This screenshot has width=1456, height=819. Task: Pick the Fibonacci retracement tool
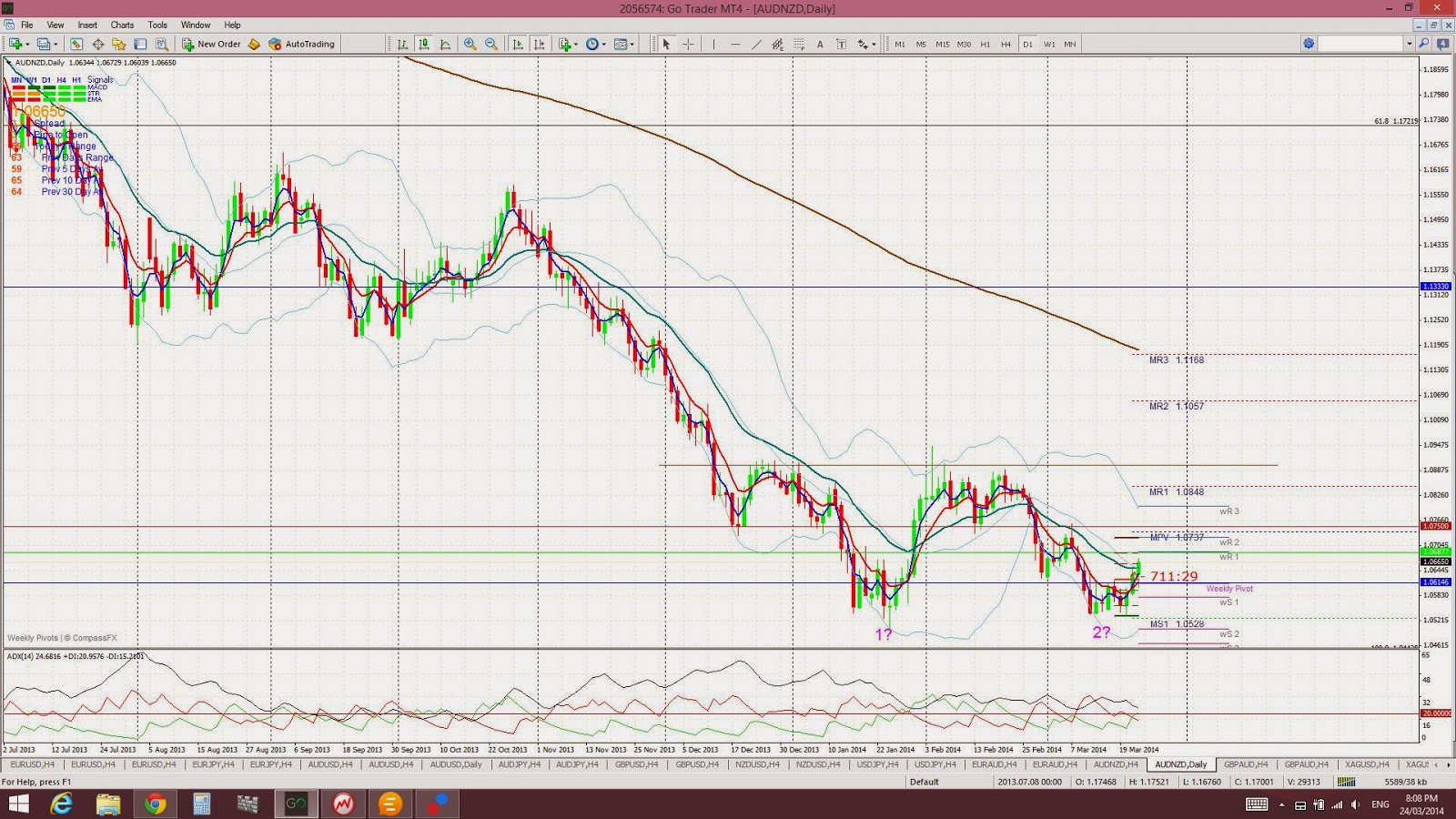coord(798,44)
